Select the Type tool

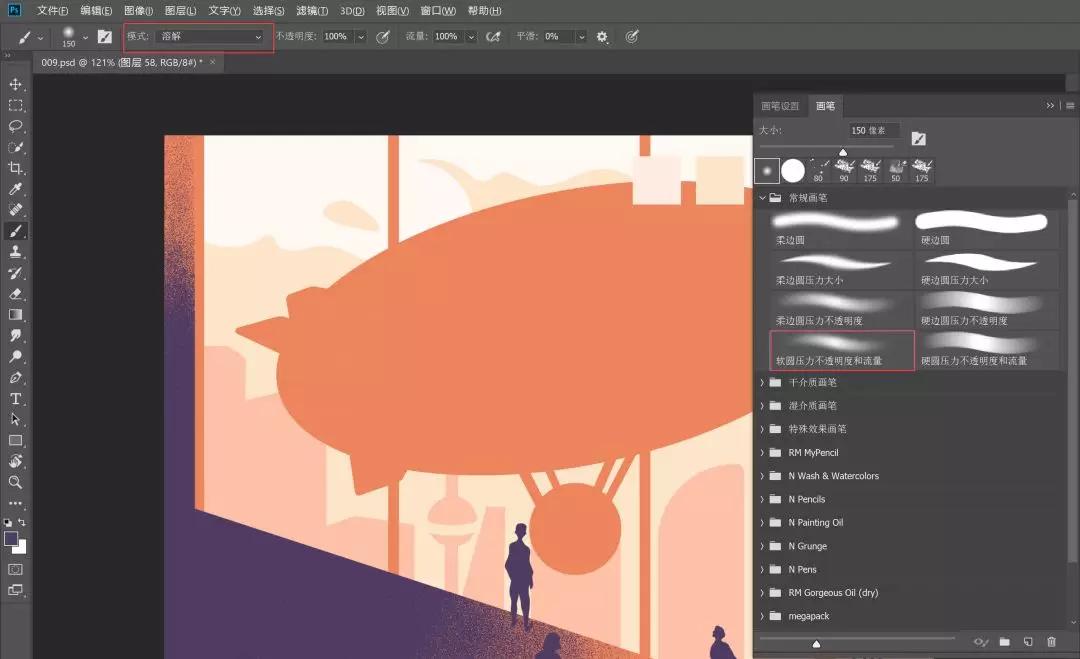coord(16,399)
